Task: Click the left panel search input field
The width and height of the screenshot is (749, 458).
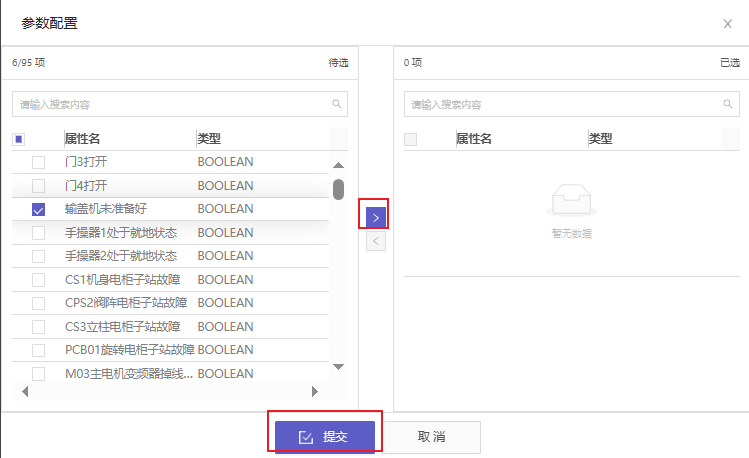Action: click(180, 104)
